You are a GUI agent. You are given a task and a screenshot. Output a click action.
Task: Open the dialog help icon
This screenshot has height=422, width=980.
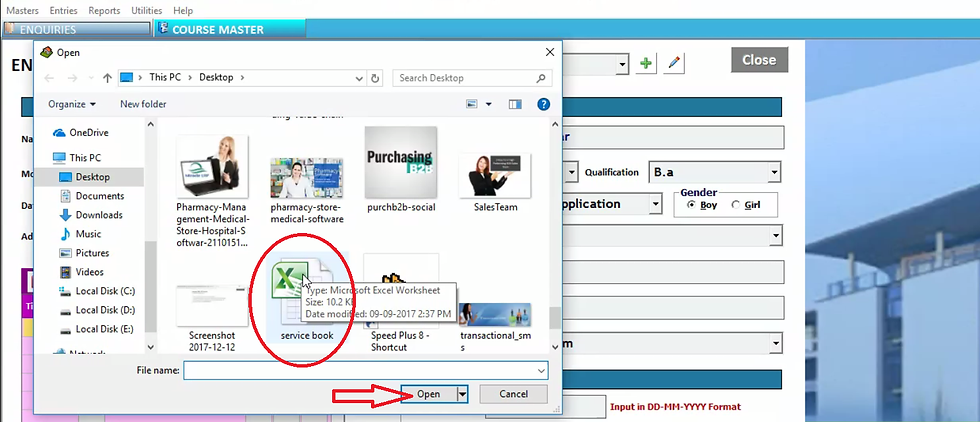tap(544, 104)
